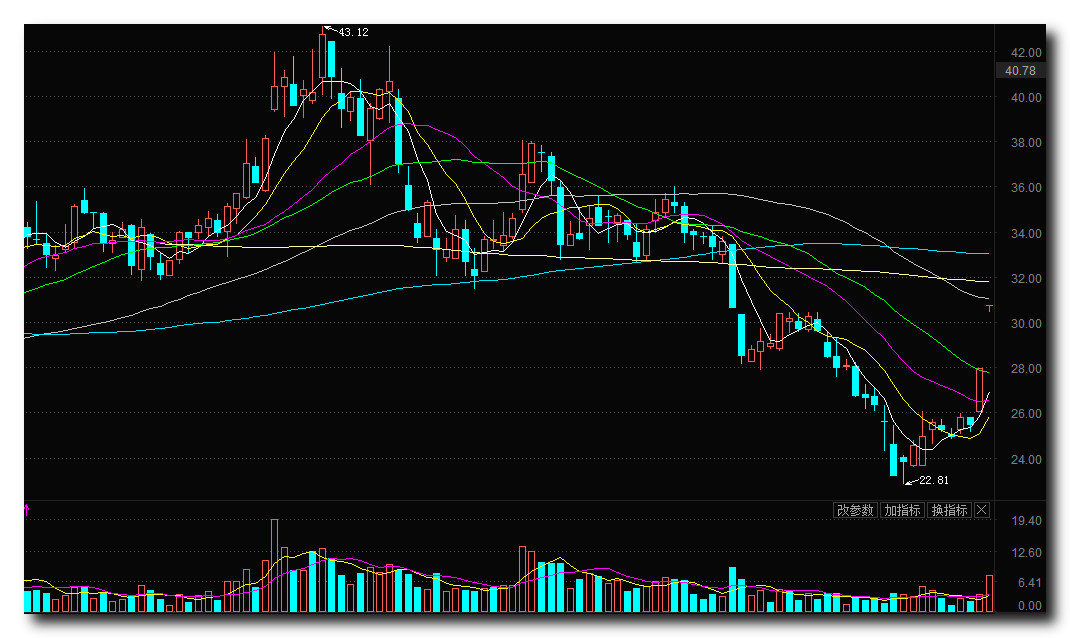Click the 19.40 volume axis label
This screenshot has width=1070, height=638.
point(1026,521)
